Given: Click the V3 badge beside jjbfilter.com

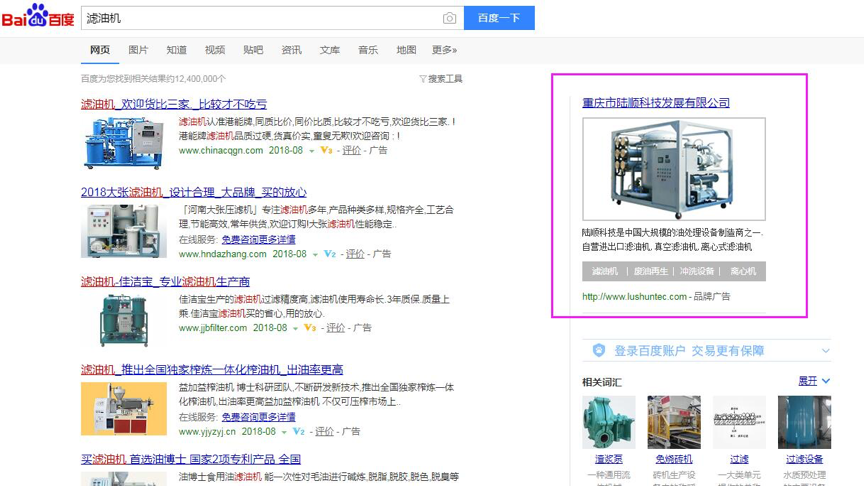Looking at the screenshot, I should pos(309,328).
